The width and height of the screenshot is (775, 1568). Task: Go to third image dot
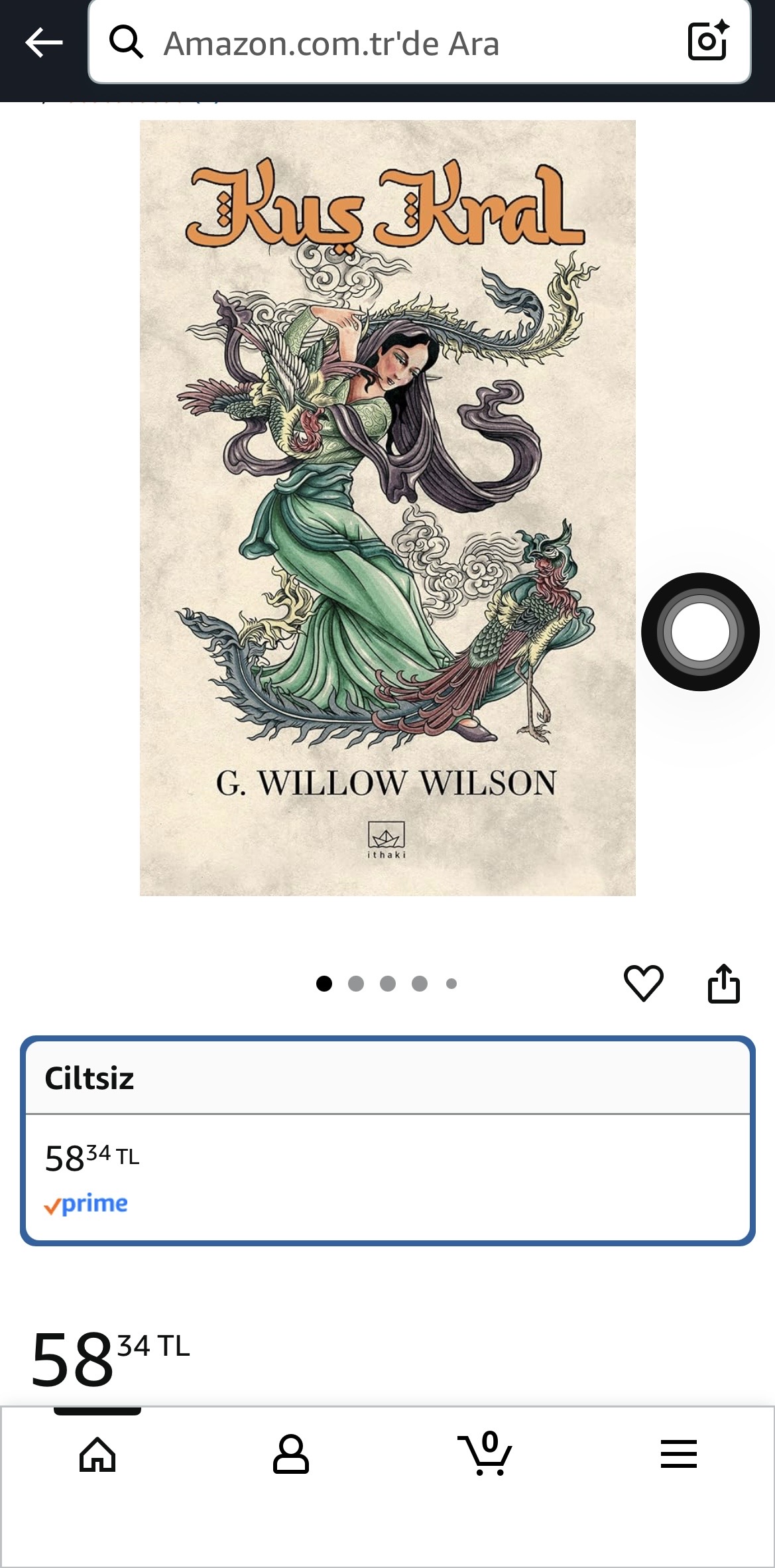(x=388, y=984)
